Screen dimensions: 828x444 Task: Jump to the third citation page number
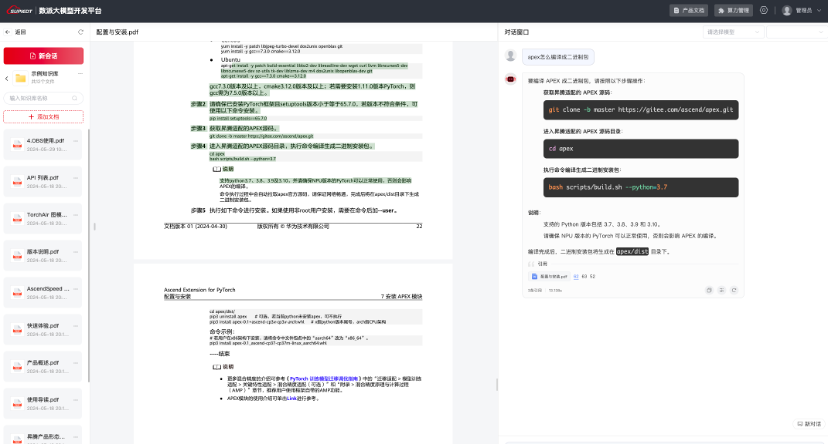click(x=592, y=276)
